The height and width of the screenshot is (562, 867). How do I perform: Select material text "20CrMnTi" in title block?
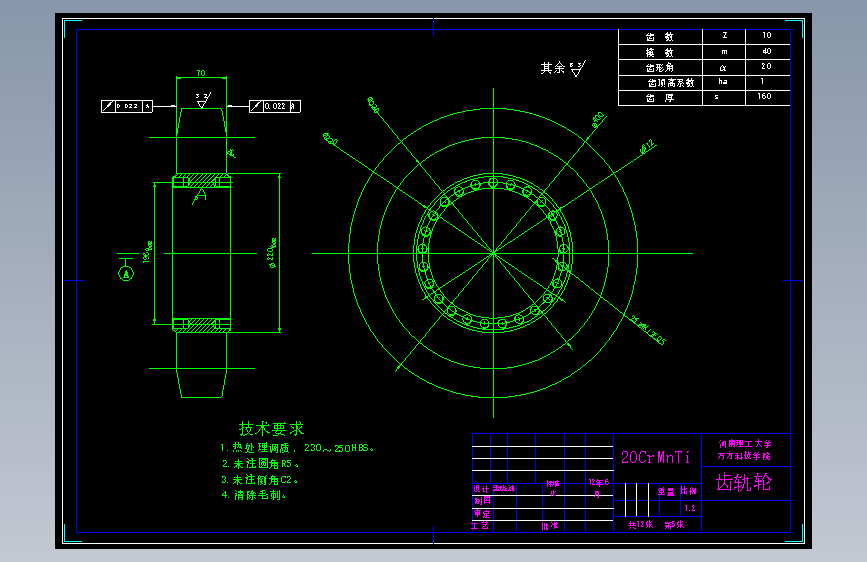point(656,457)
